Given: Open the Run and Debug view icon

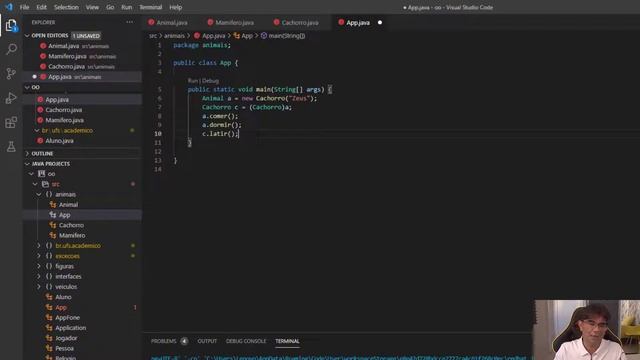Looking at the screenshot, I should click(x=11, y=98).
